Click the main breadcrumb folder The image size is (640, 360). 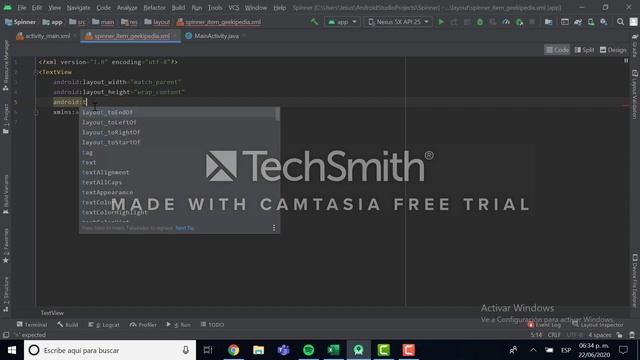tap(103, 22)
